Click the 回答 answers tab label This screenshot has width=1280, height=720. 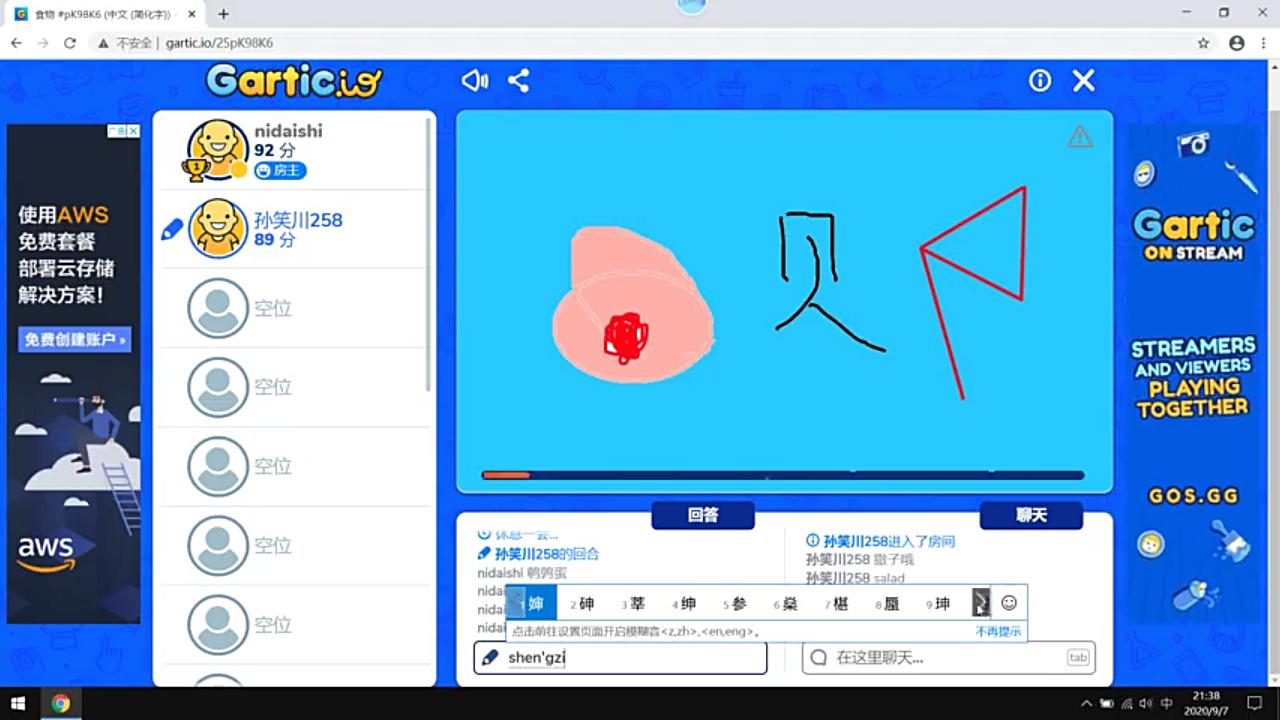pos(703,515)
